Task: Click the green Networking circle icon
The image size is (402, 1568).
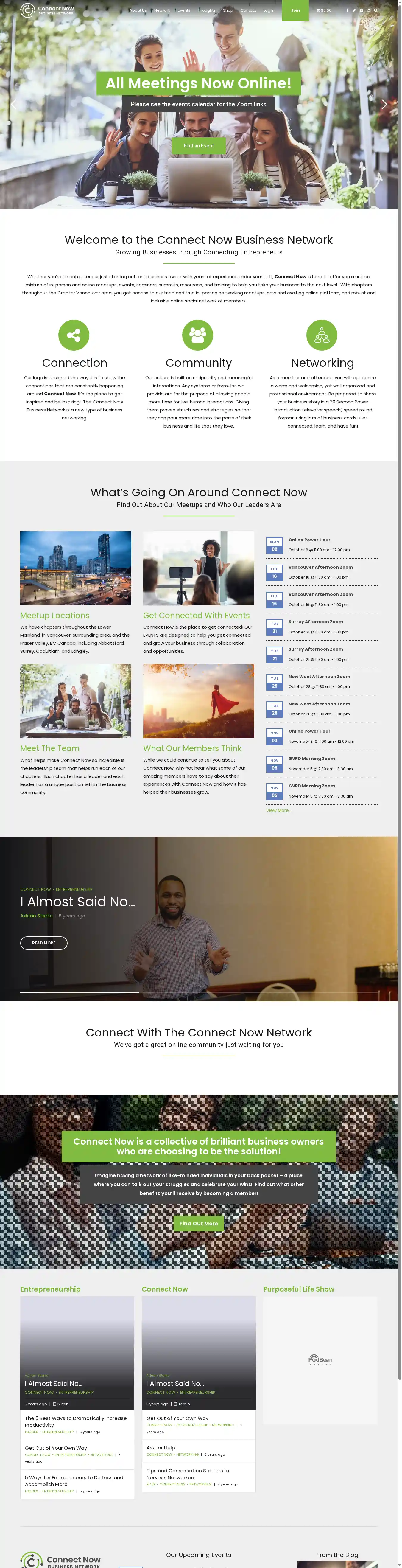Action: 322,335
